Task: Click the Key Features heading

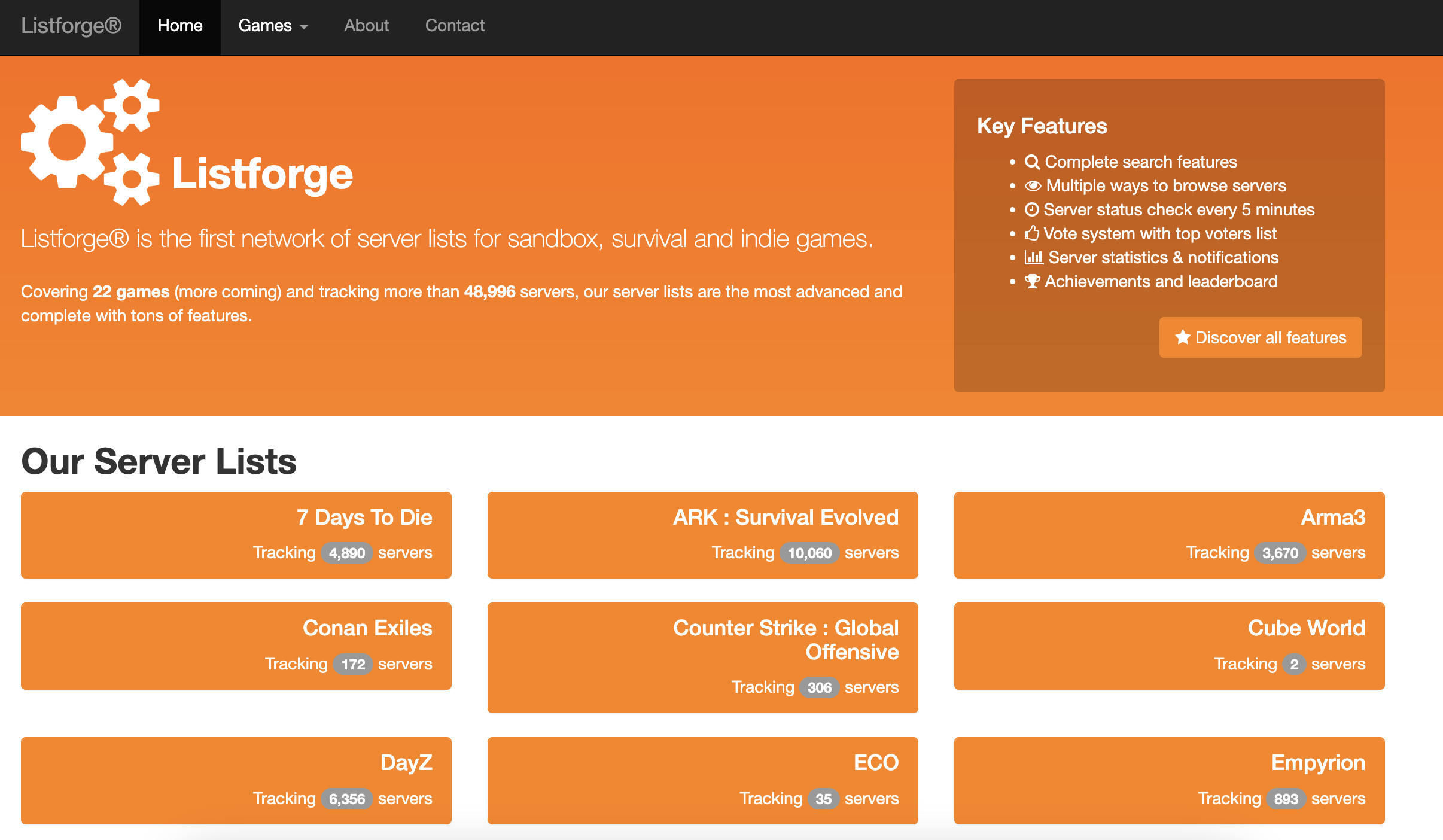Action: point(1042,126)
